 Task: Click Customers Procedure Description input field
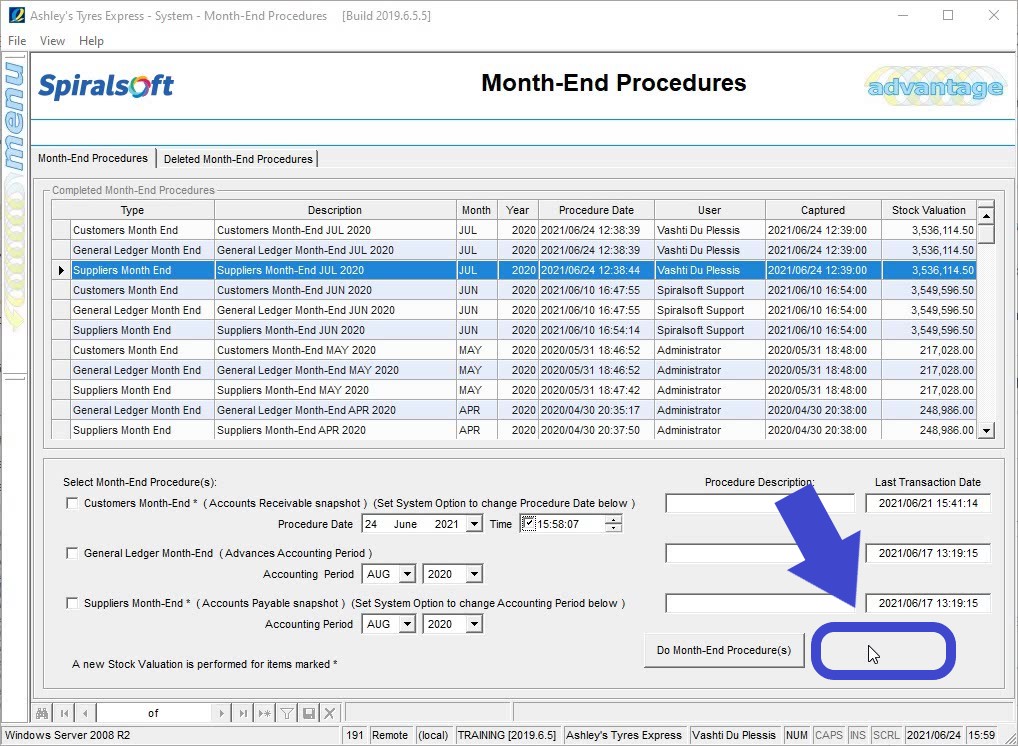(760, 503)
